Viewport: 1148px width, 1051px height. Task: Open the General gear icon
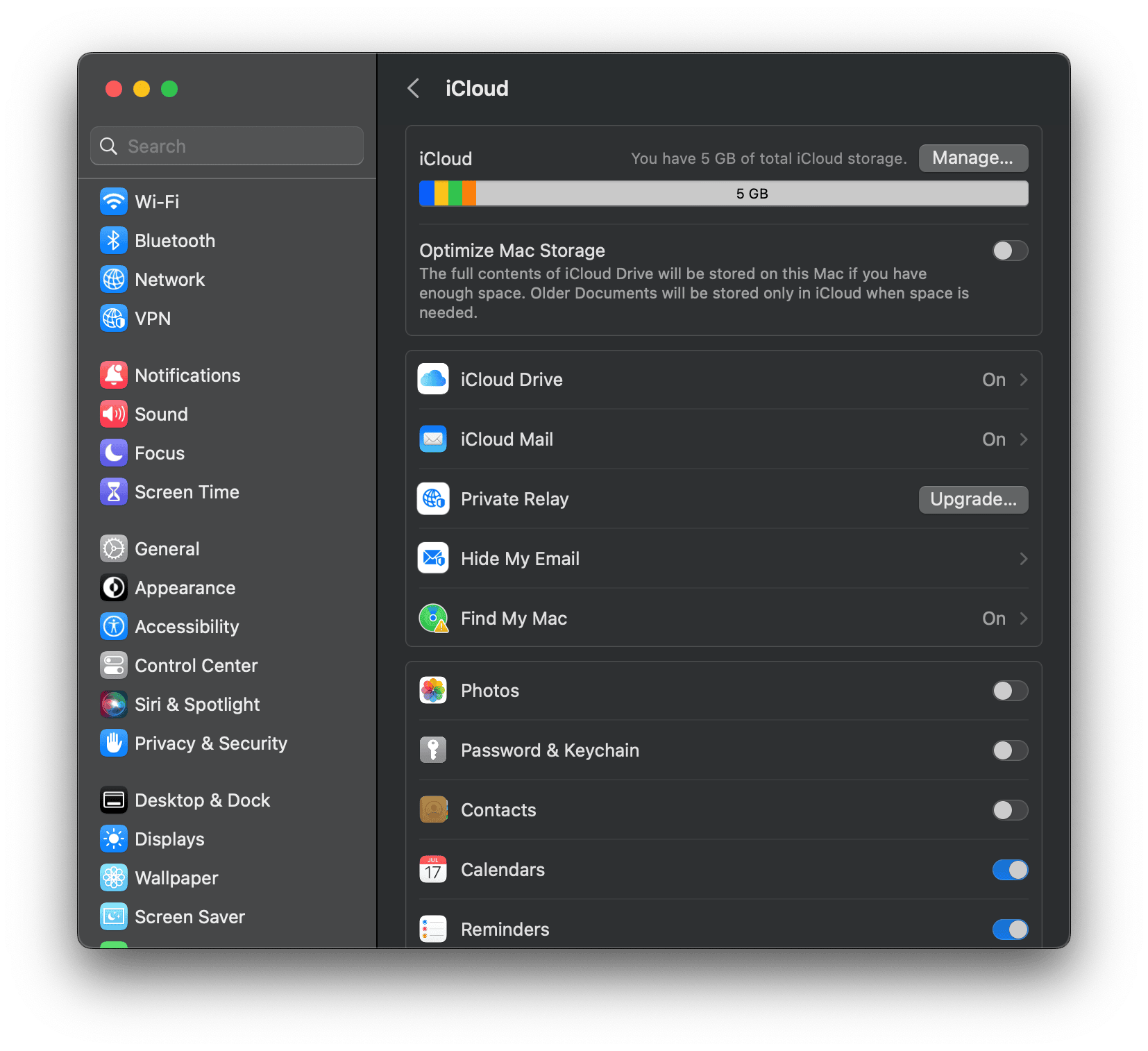click(114, 549)
